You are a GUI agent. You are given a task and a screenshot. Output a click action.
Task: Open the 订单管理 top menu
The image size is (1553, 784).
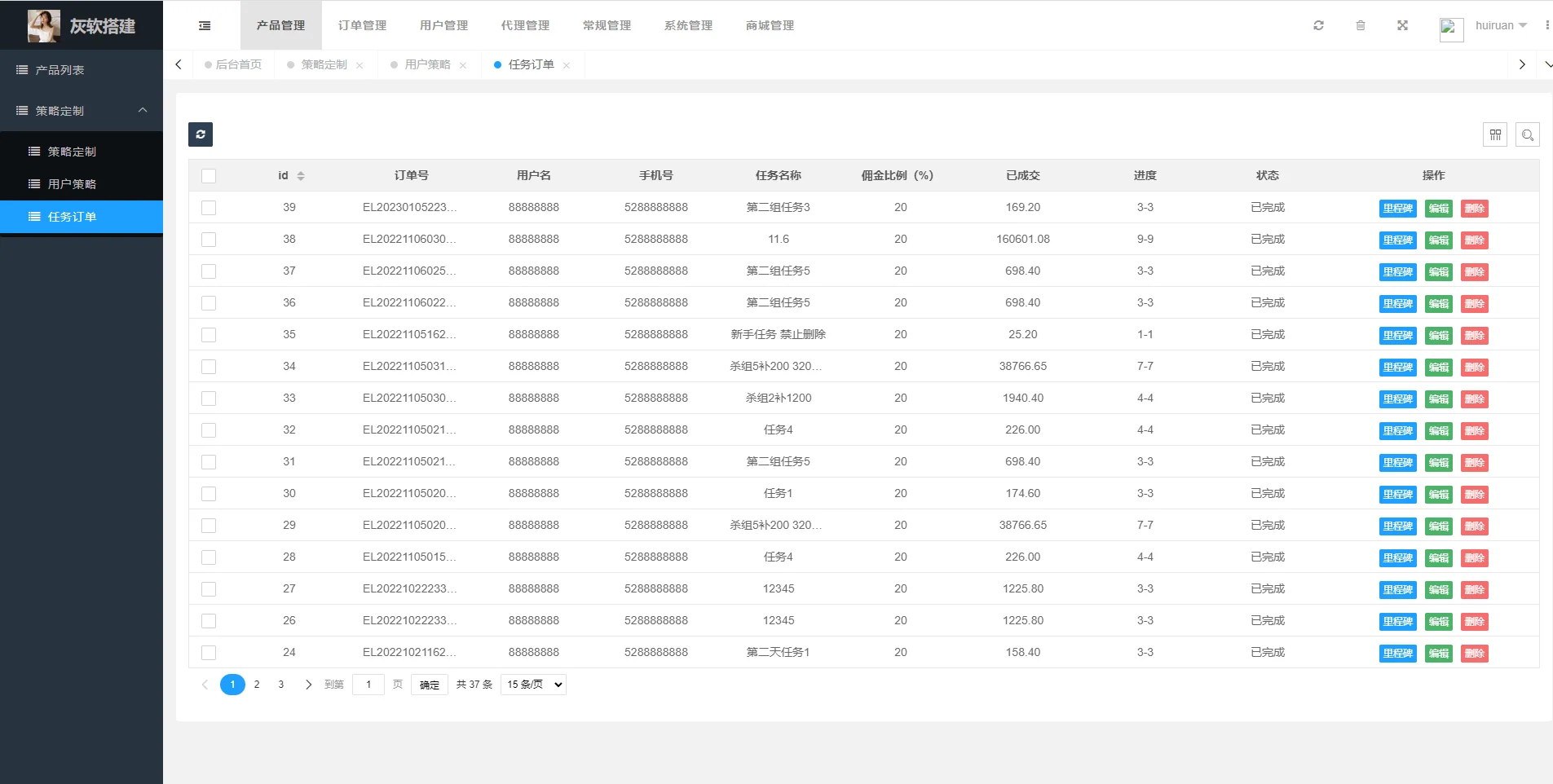coord(362,26)
